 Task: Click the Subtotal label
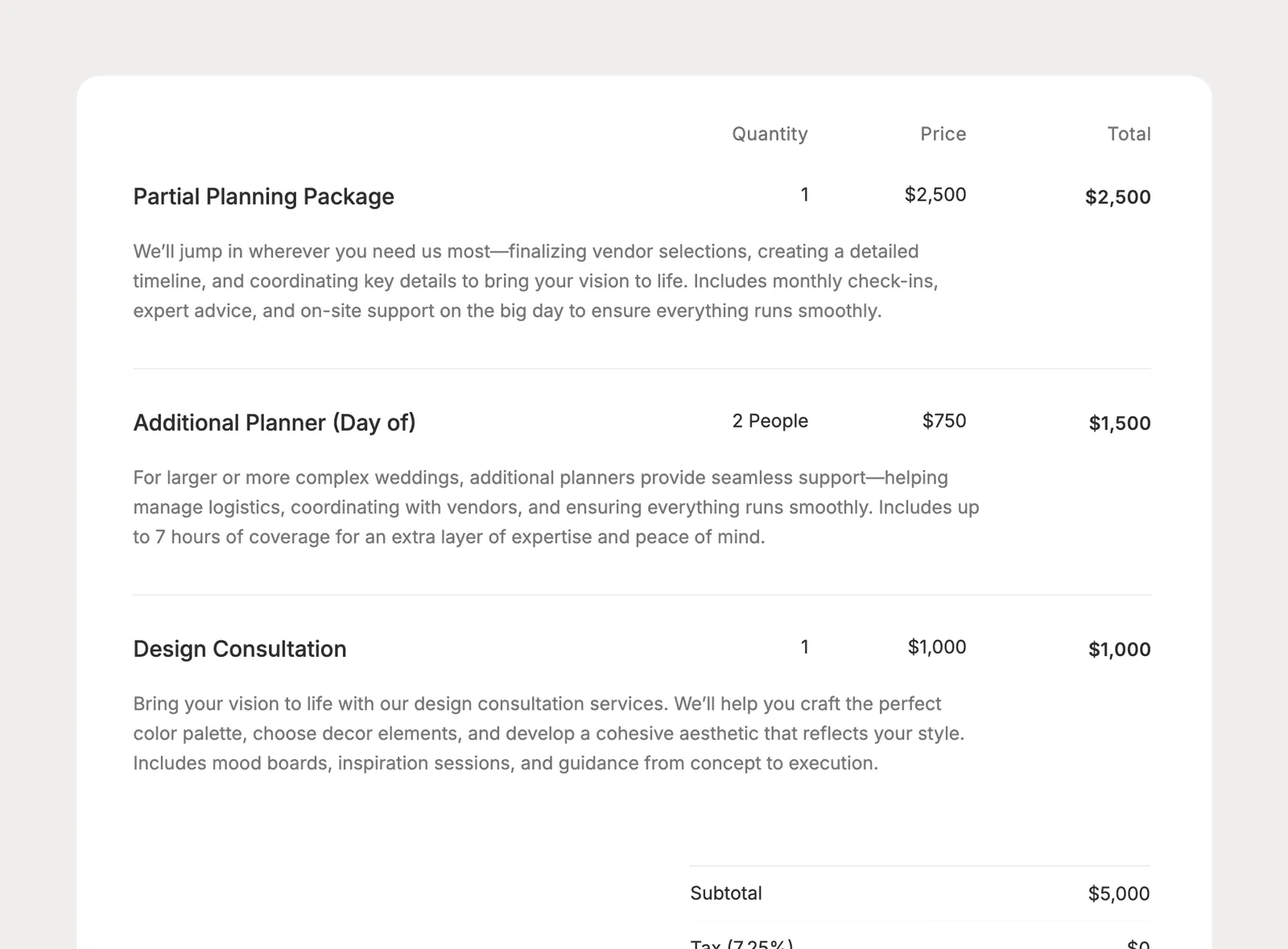[x=726, y=893]
